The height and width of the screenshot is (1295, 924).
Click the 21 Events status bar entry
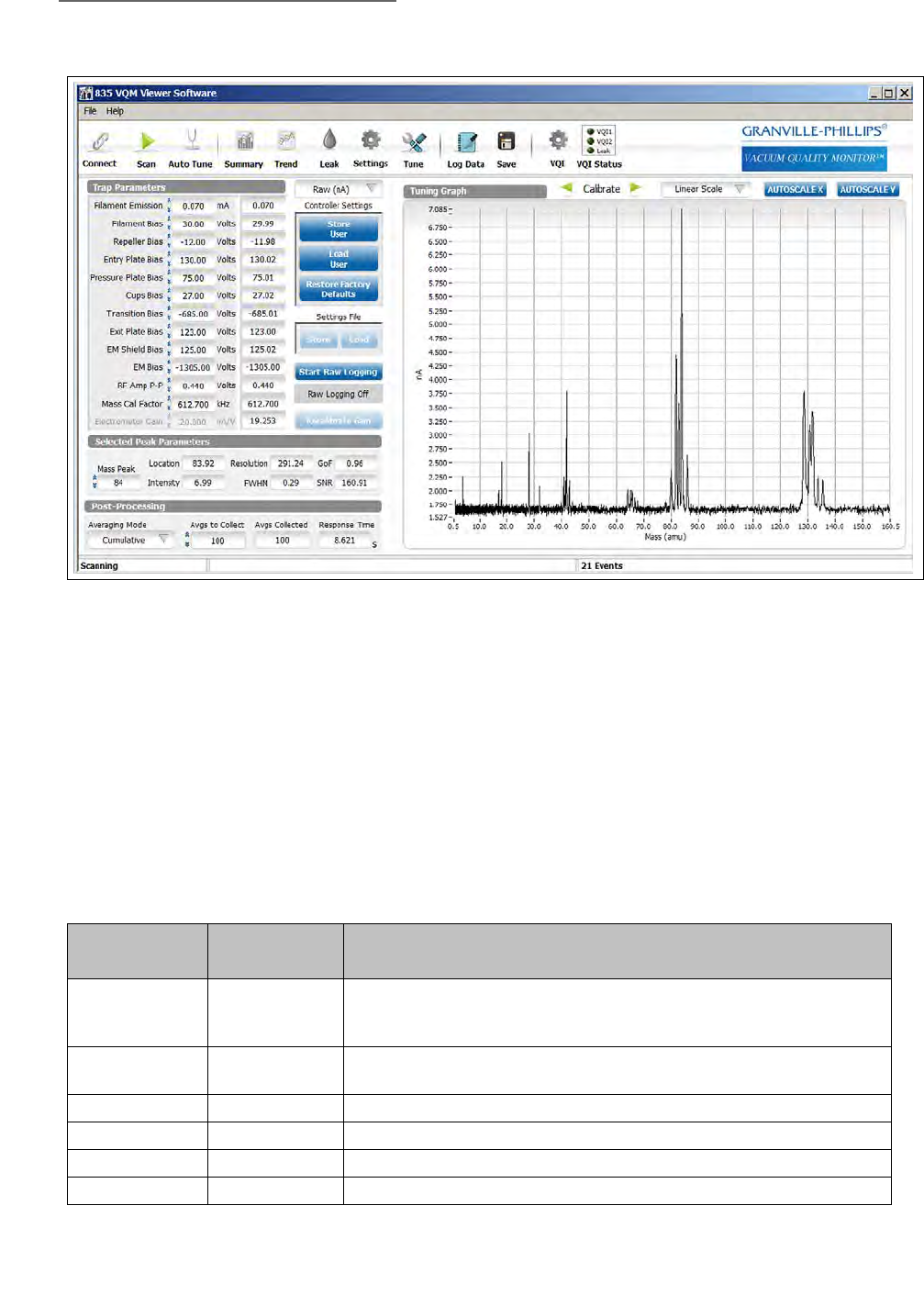tap(602, 566)
